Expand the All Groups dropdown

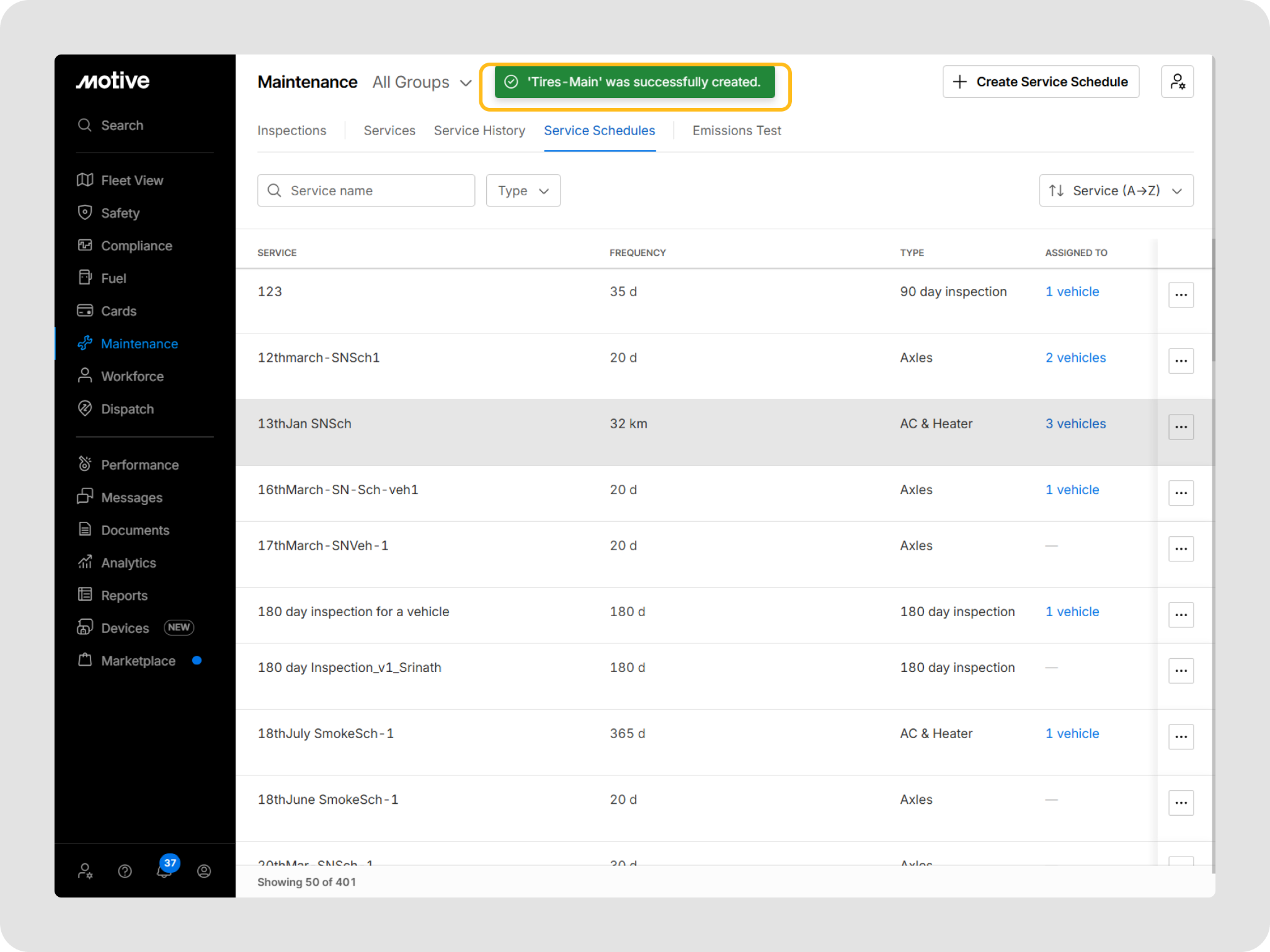pos(422,82)
